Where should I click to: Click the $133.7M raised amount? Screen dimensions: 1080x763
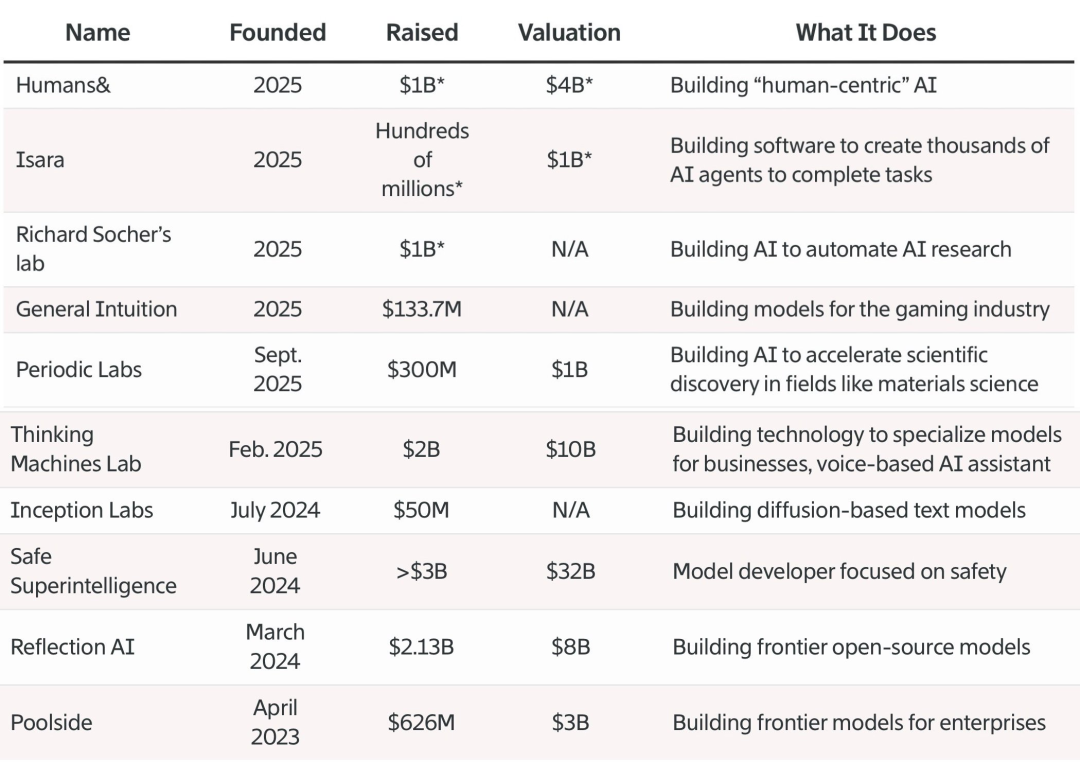[x=422, y=310]
